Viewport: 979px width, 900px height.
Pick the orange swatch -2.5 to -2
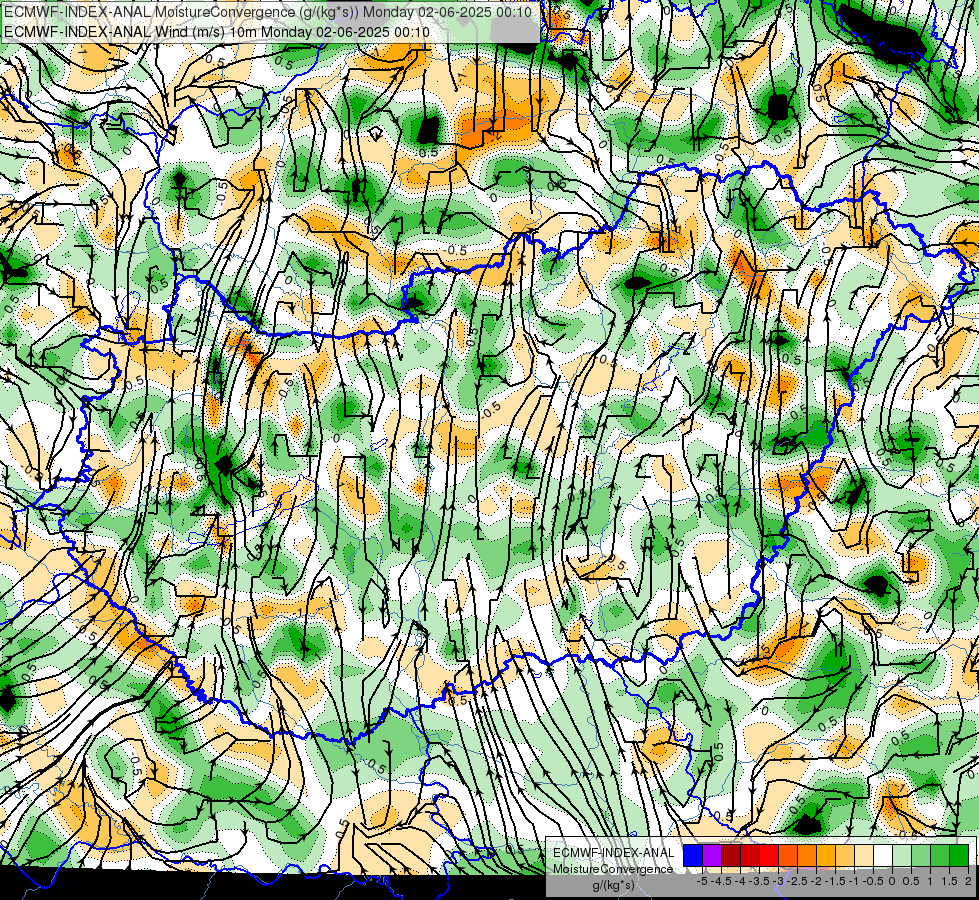807,855
